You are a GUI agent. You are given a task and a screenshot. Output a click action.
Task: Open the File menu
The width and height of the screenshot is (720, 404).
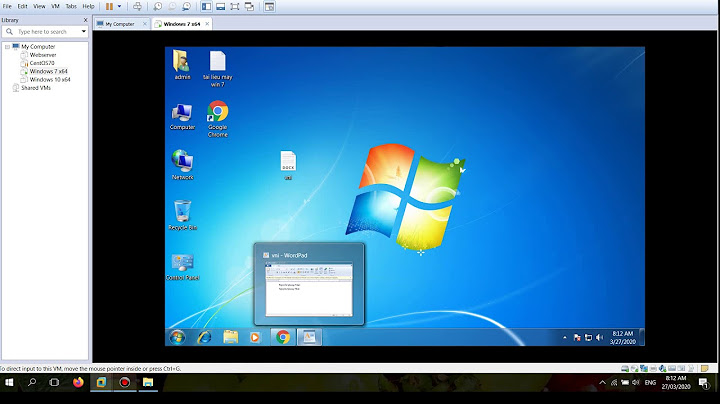pos(7,6)
